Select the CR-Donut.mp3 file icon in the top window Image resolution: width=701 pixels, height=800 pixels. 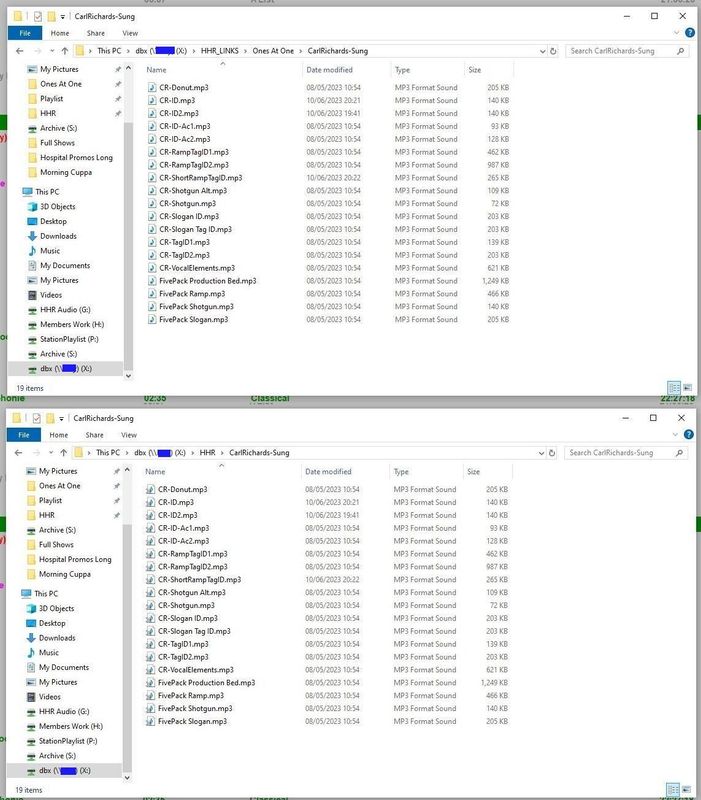(x=152, y=87)
